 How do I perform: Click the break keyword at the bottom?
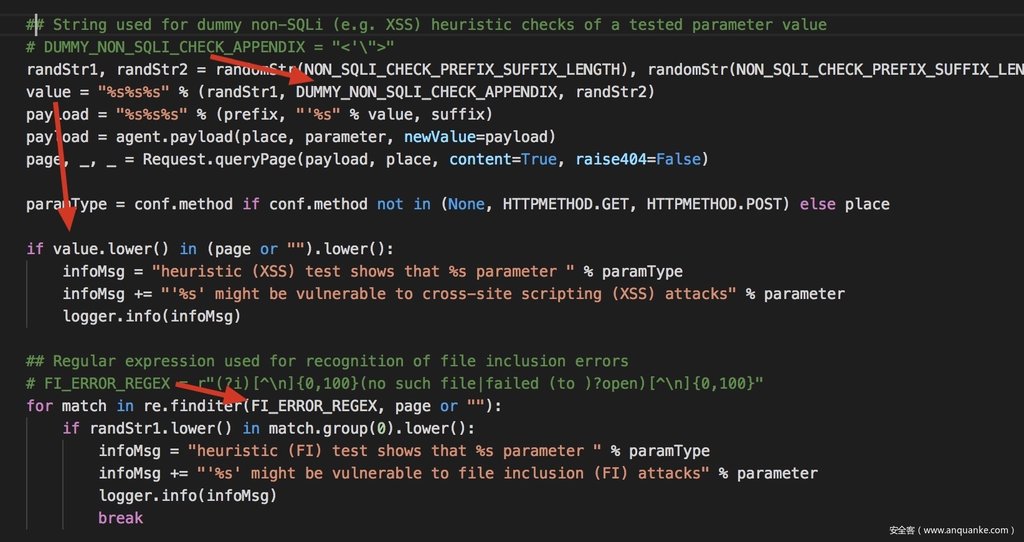click(x=120, y=518)
